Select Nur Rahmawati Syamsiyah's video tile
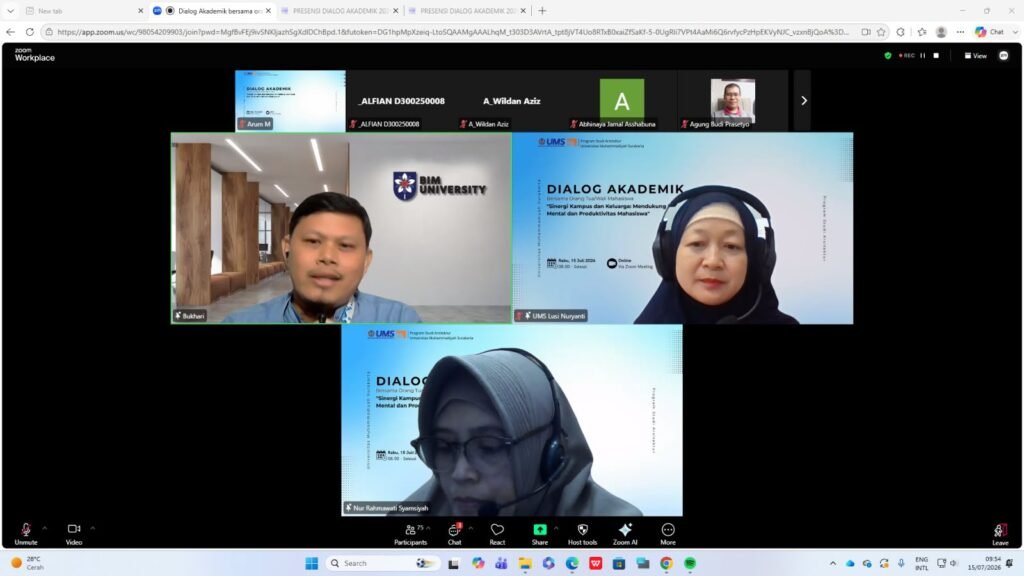1024x576 pixels. [x=512, y=420]
